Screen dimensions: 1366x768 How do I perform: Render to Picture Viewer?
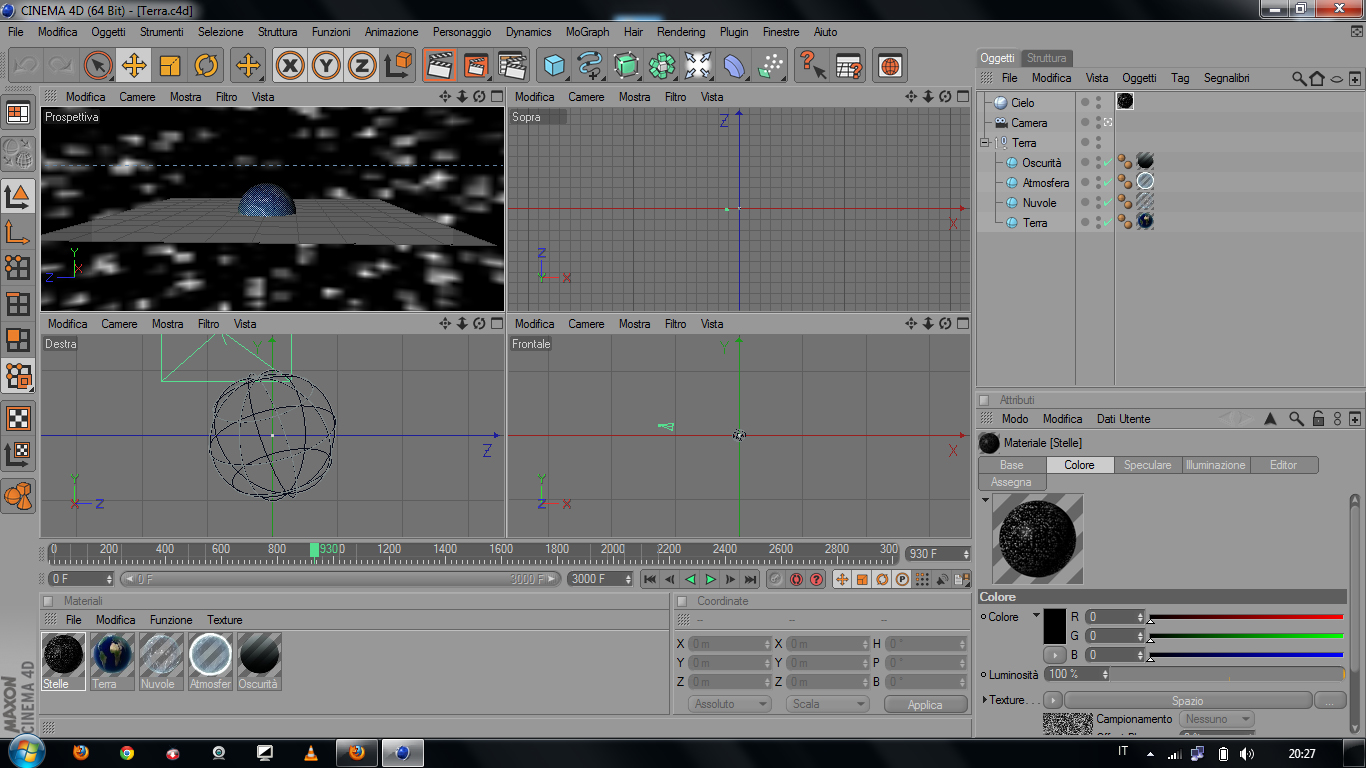click(476, 66)
